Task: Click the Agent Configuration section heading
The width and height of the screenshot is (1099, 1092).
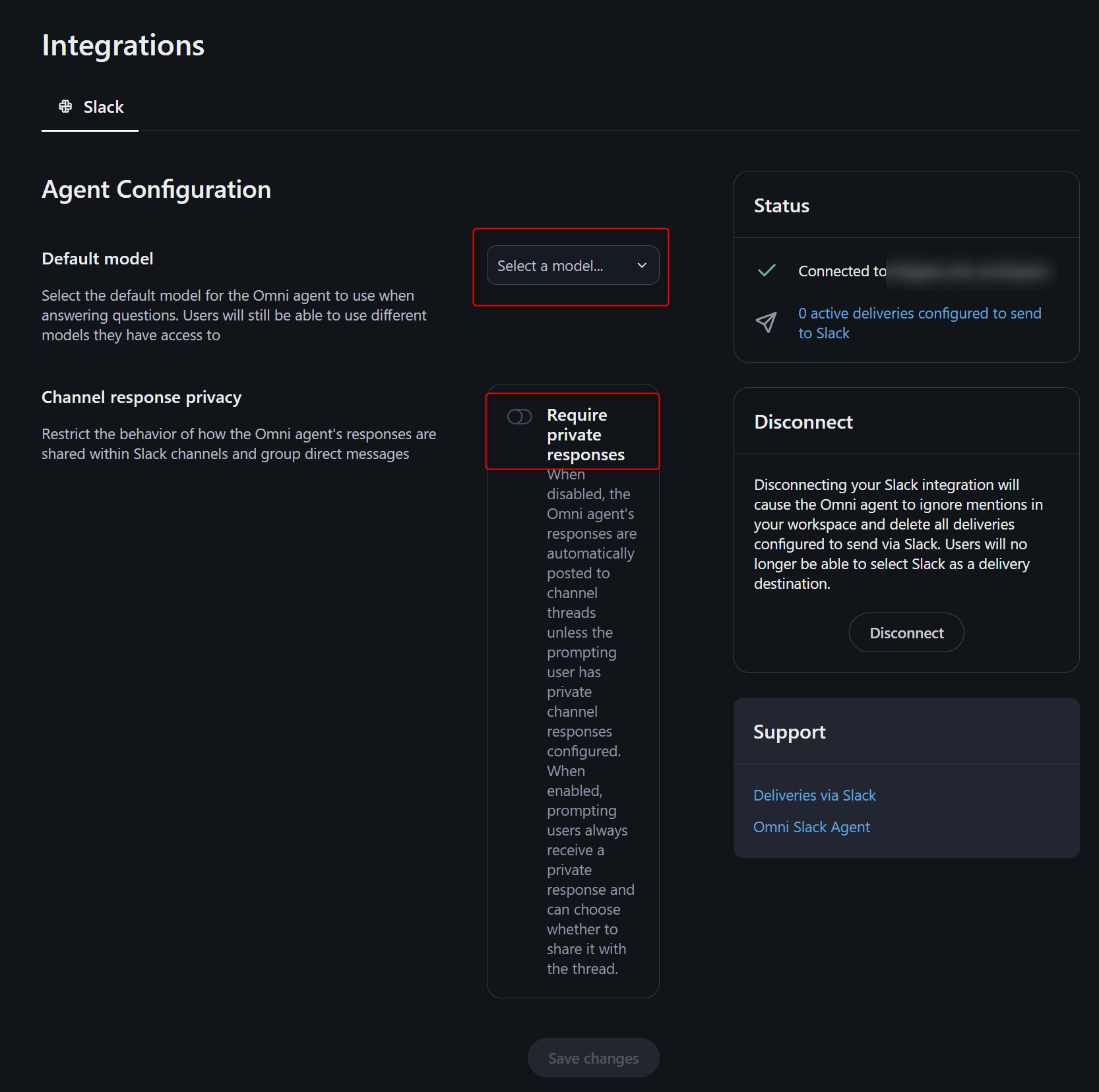Action: click(x=156, y=189)
